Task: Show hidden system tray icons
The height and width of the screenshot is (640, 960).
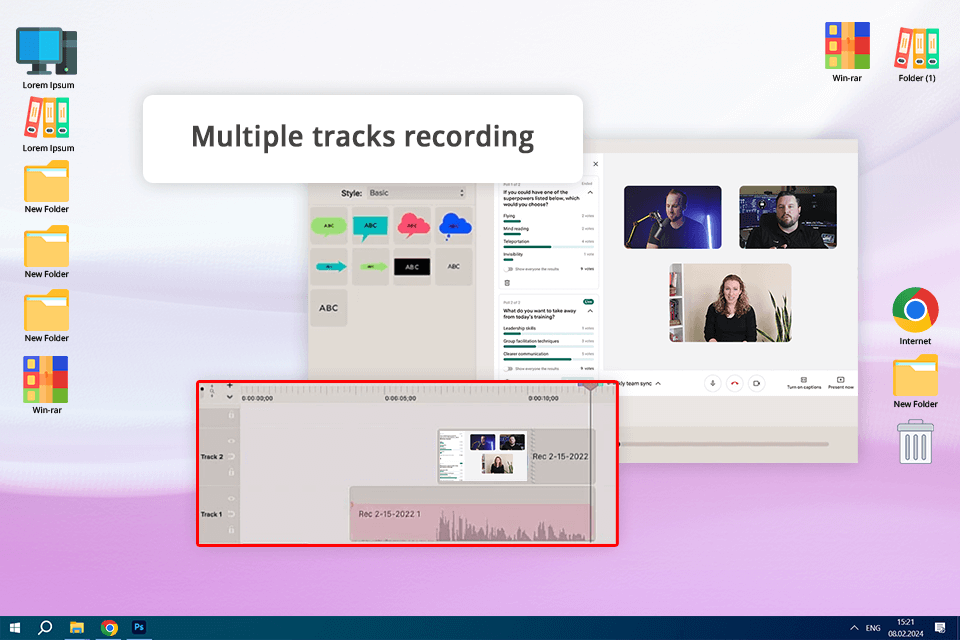Action: point(853,628)
